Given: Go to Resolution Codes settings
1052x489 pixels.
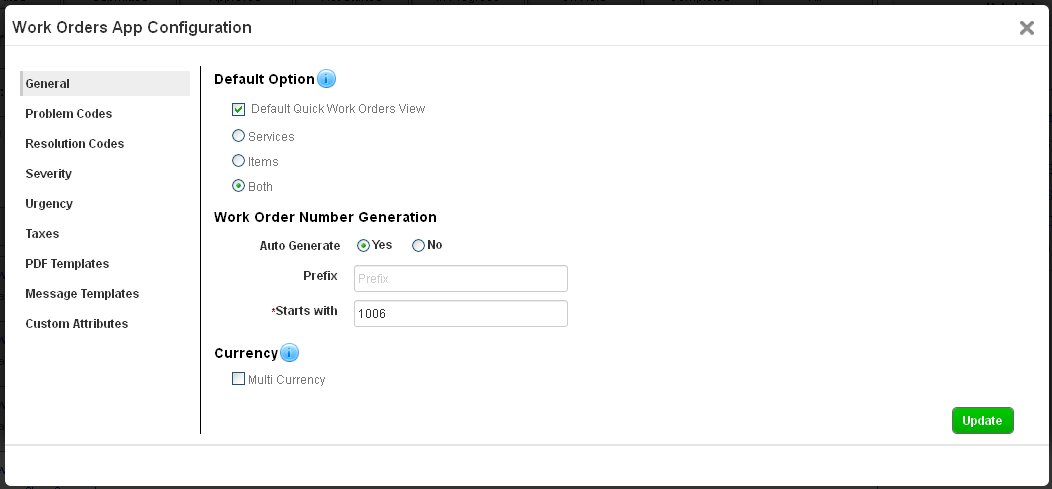Looking at the screenshot, I should [x=75, y=144].
